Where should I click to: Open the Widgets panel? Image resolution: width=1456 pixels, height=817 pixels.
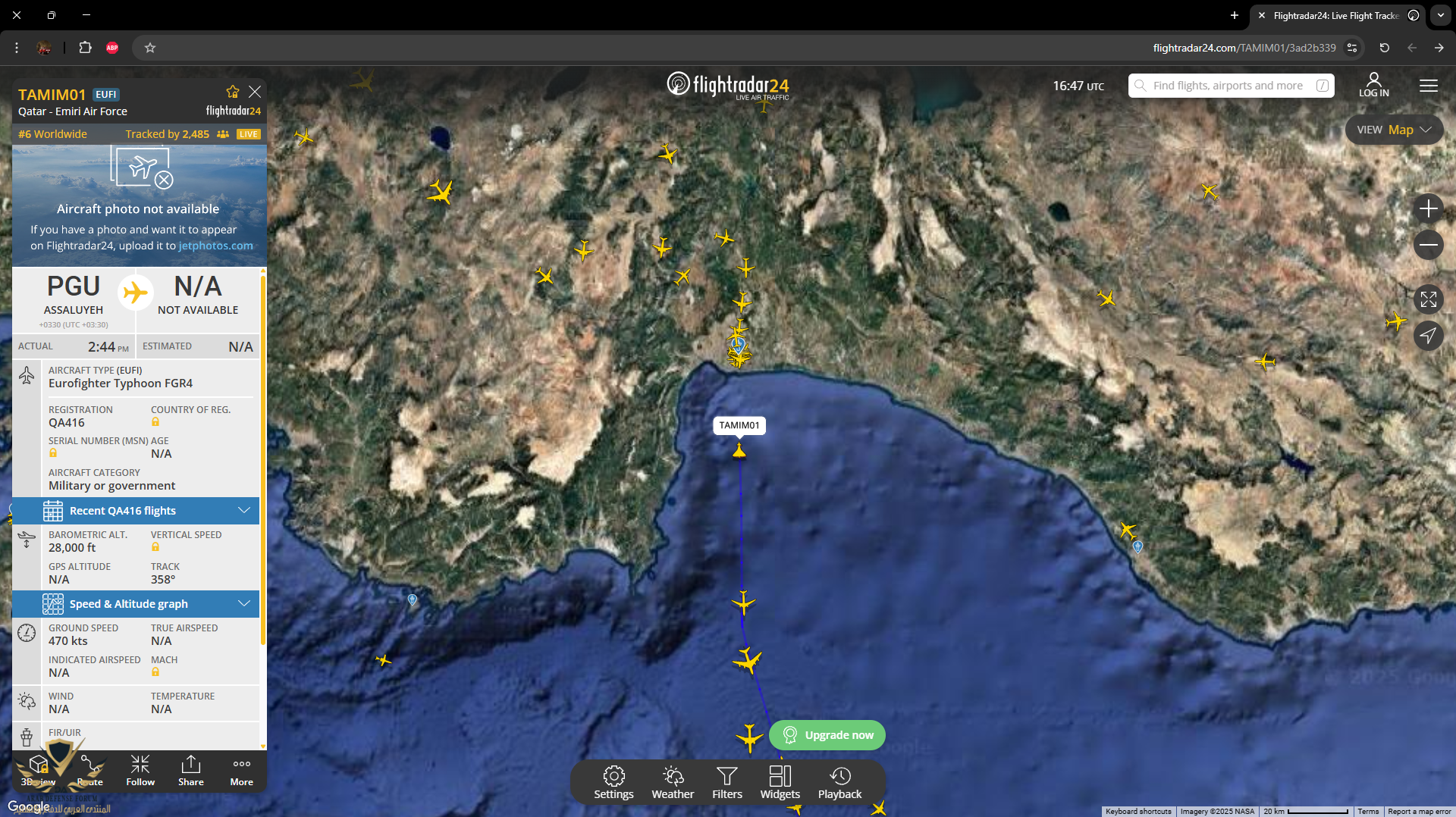(x=780, y=782)
